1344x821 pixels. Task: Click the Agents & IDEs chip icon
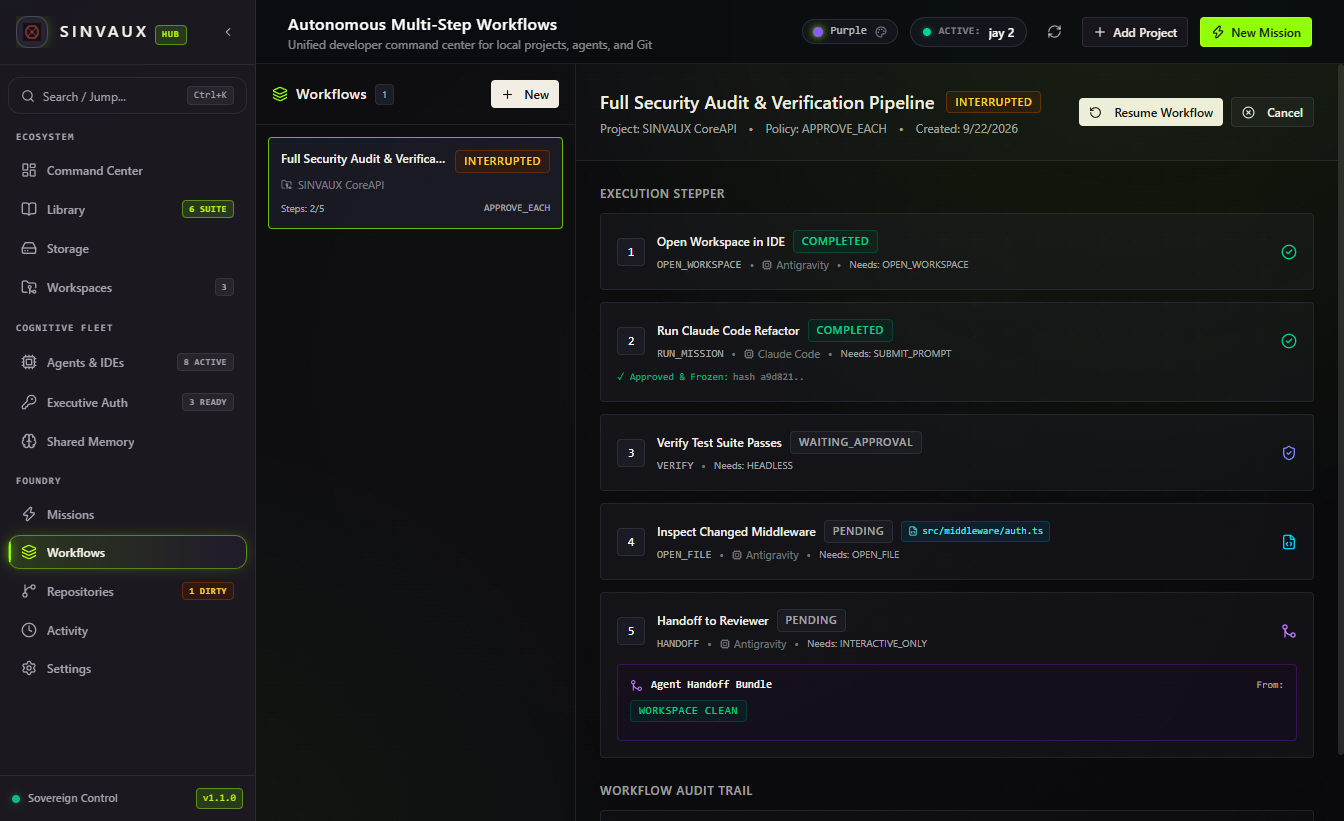(29, 363)
